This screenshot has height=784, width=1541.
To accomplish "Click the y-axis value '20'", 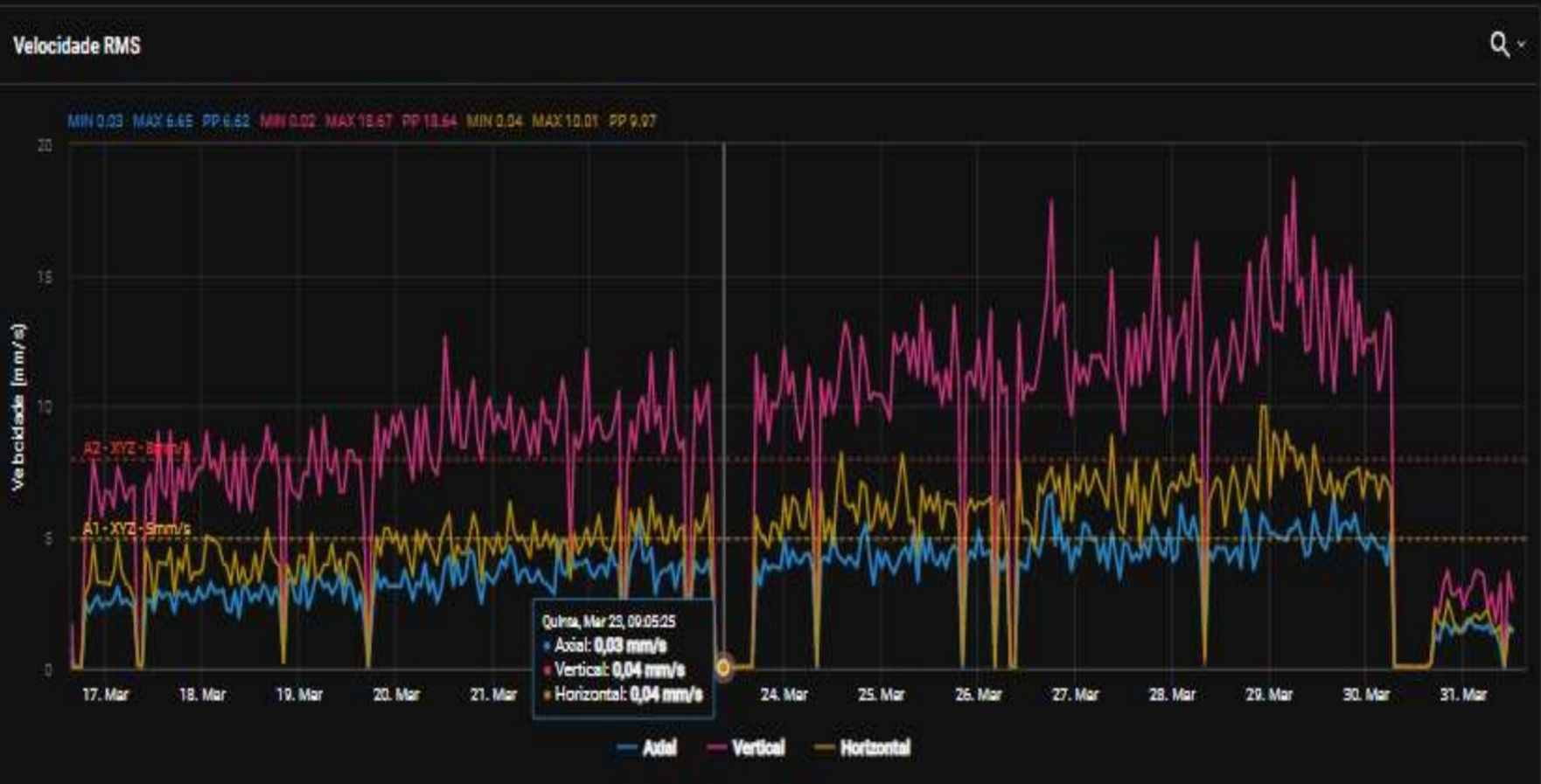I will 45,145.
